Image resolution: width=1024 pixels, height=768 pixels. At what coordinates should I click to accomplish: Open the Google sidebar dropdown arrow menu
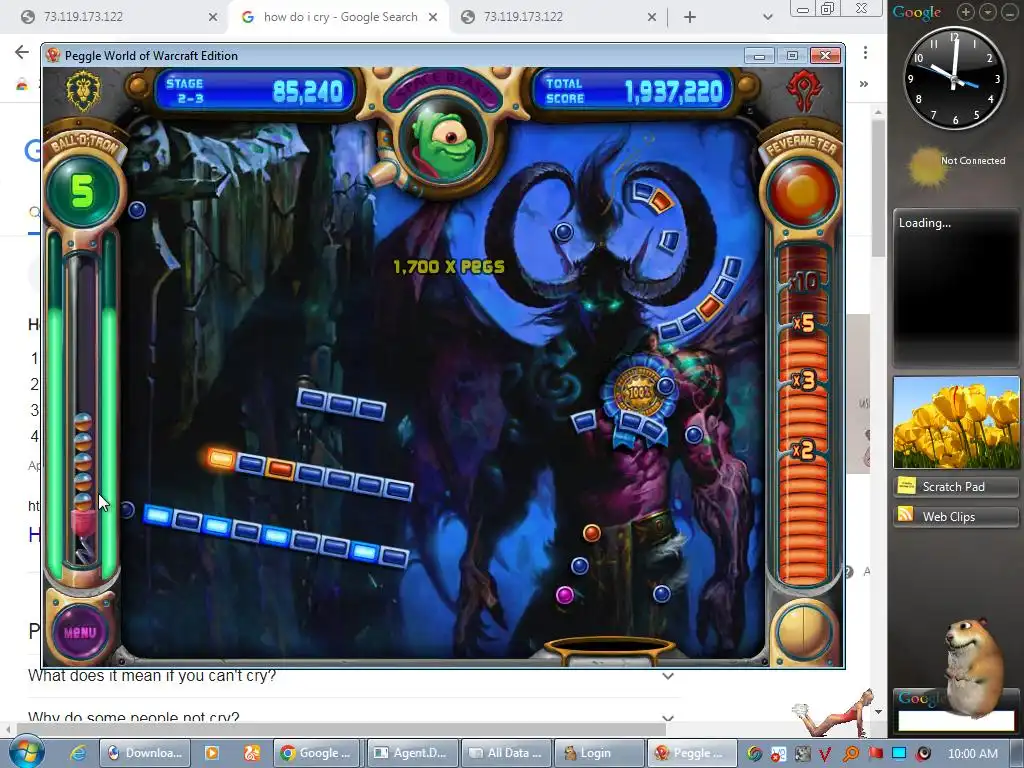click(988, 12)
